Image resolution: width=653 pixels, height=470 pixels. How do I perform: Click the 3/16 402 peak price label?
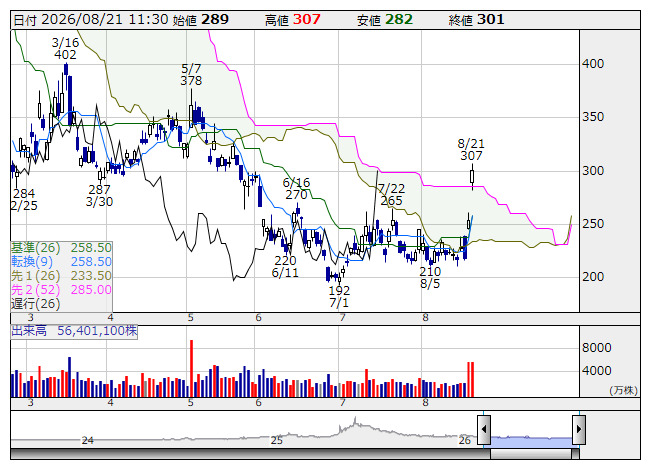coord(65,48)
